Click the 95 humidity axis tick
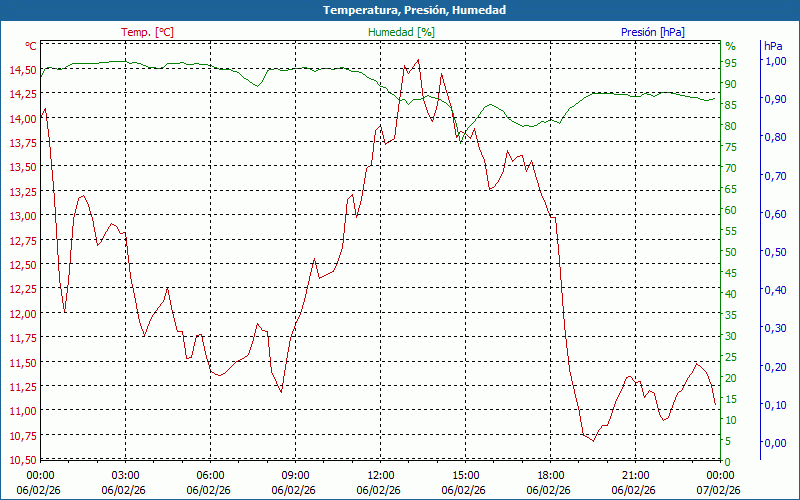 click(x=730, y=62)
